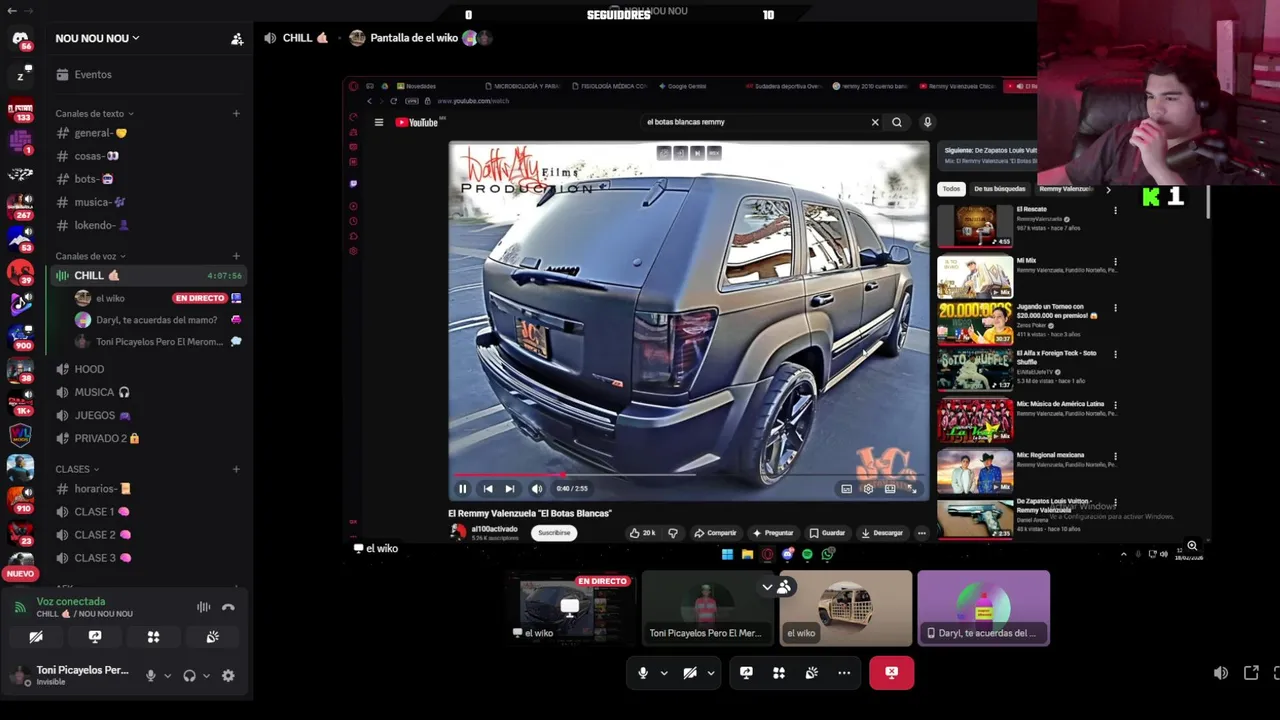Image resolution: width=1280 pixels, height=720 pixels.
Task: Open the general text channel
Action: [147, 133]
